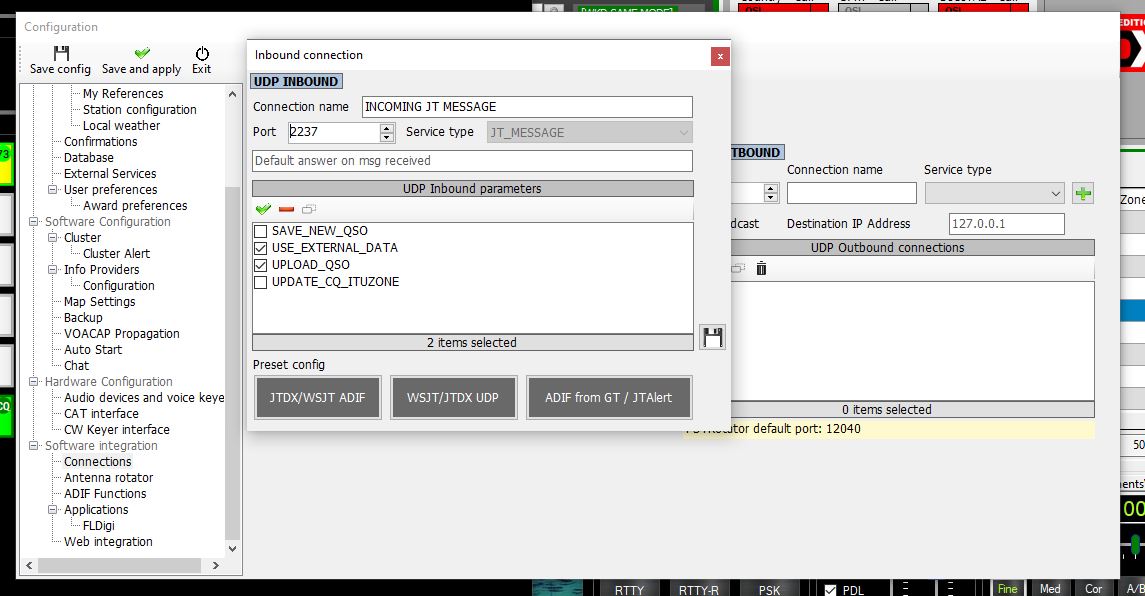
Task: Collapse Hardware Configuration tree node
Action: [x=34, y=382]
